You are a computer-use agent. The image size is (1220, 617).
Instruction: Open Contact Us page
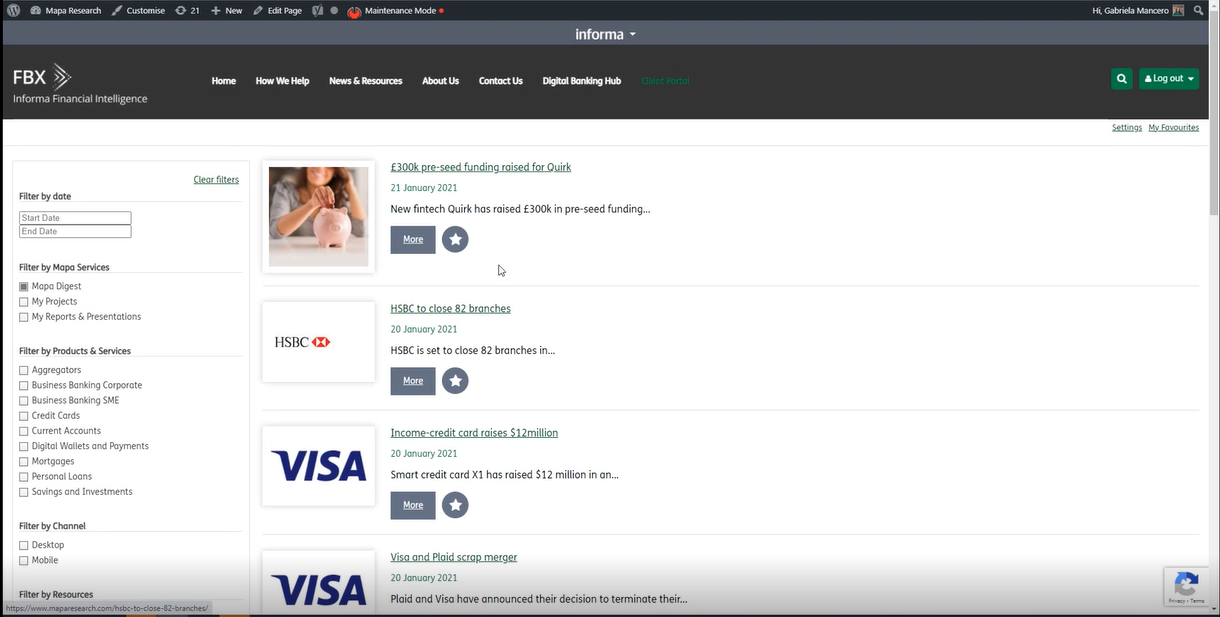(x=501, y=81)
